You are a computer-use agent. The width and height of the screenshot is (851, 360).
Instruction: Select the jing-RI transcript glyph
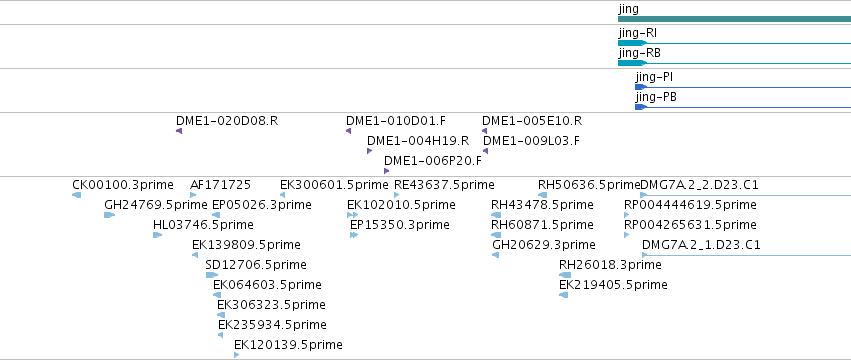[734, 43]
